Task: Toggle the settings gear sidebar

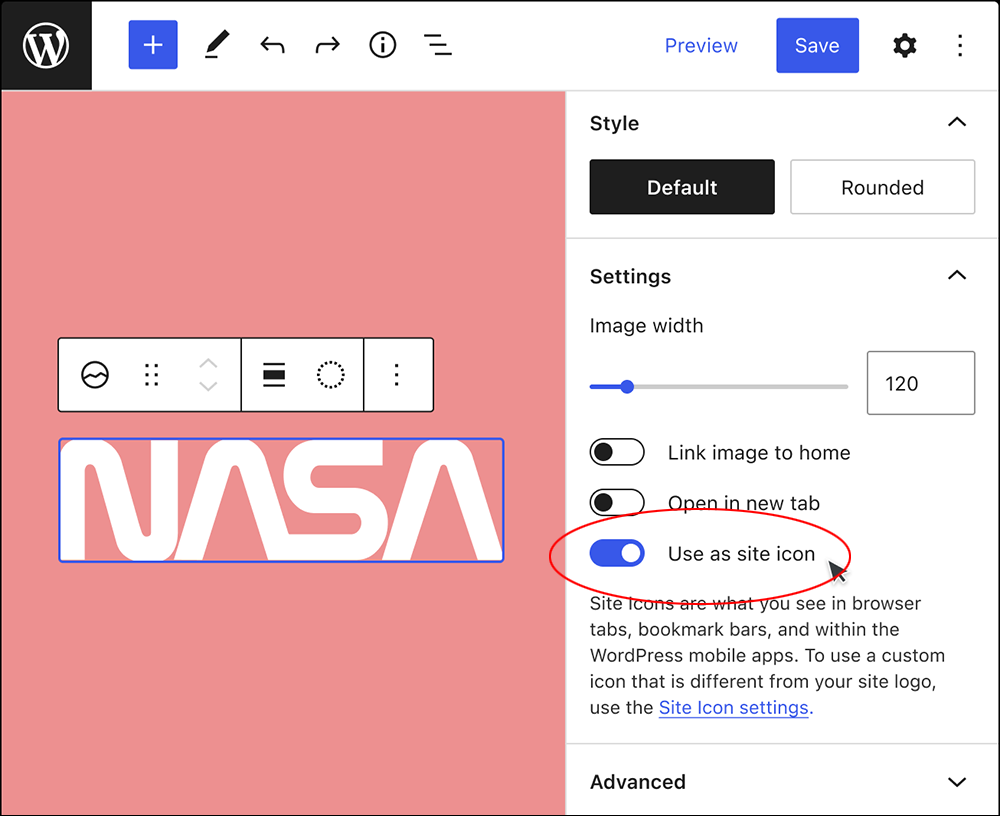Action: tap(904, 45)
